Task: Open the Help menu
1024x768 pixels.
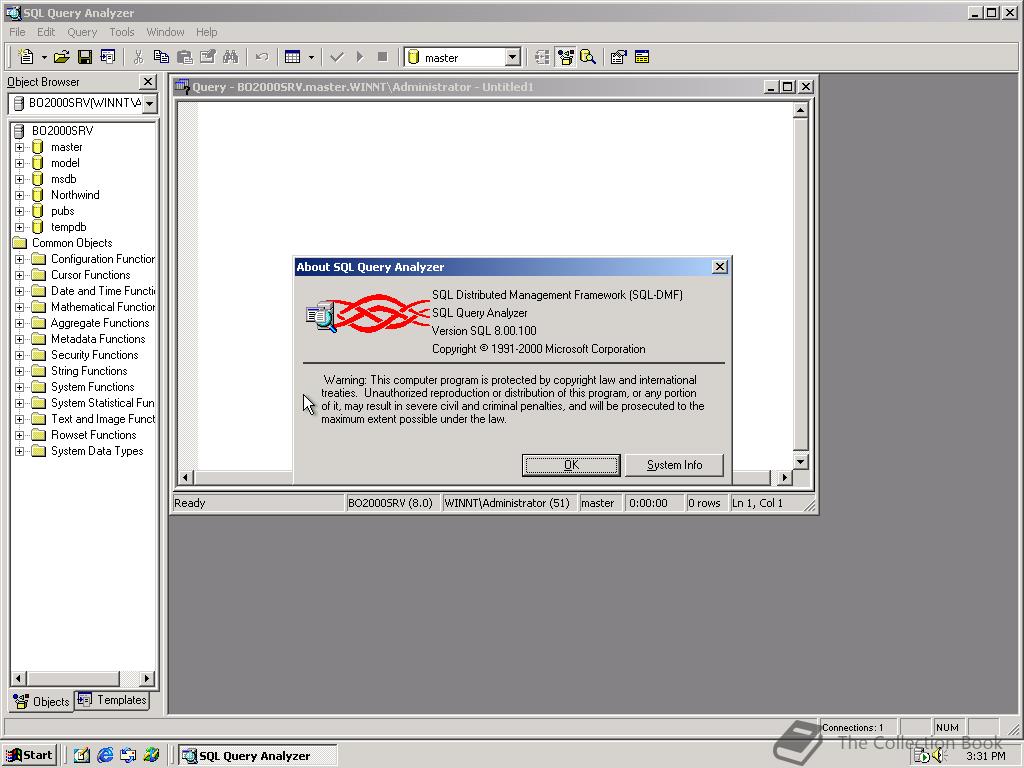Action: coord(206,32)
